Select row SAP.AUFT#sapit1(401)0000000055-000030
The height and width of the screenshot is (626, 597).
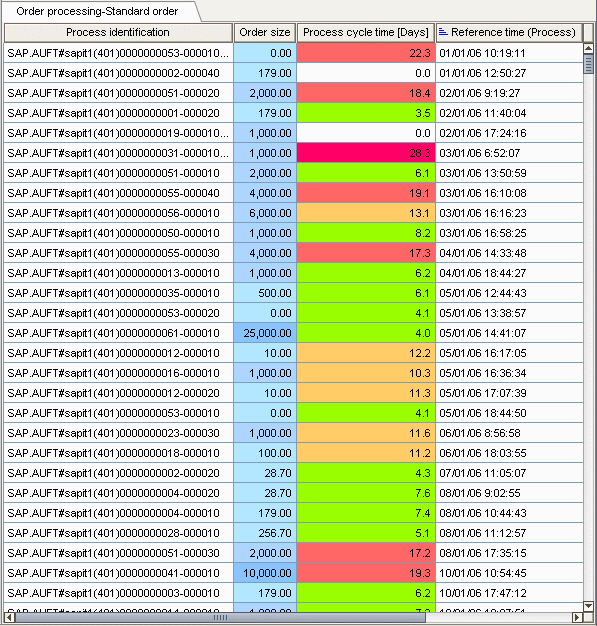[x=294, y=253]
